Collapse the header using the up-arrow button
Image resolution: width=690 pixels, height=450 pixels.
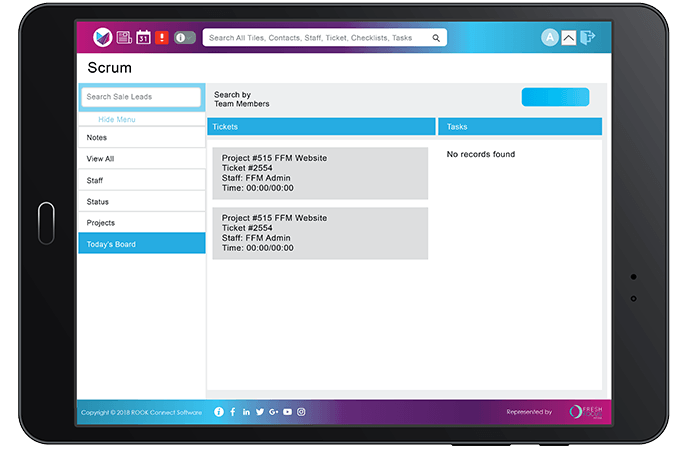[568, 38]
